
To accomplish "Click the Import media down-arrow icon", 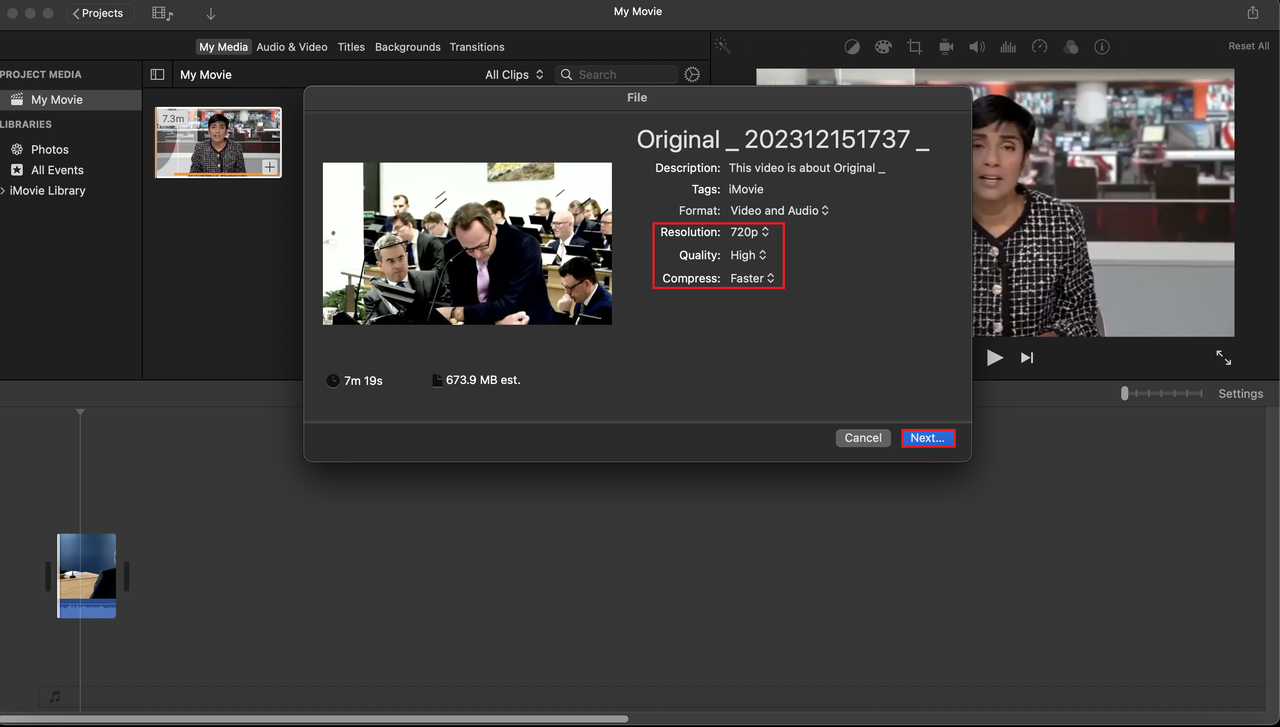I will [x=209, y=13].
